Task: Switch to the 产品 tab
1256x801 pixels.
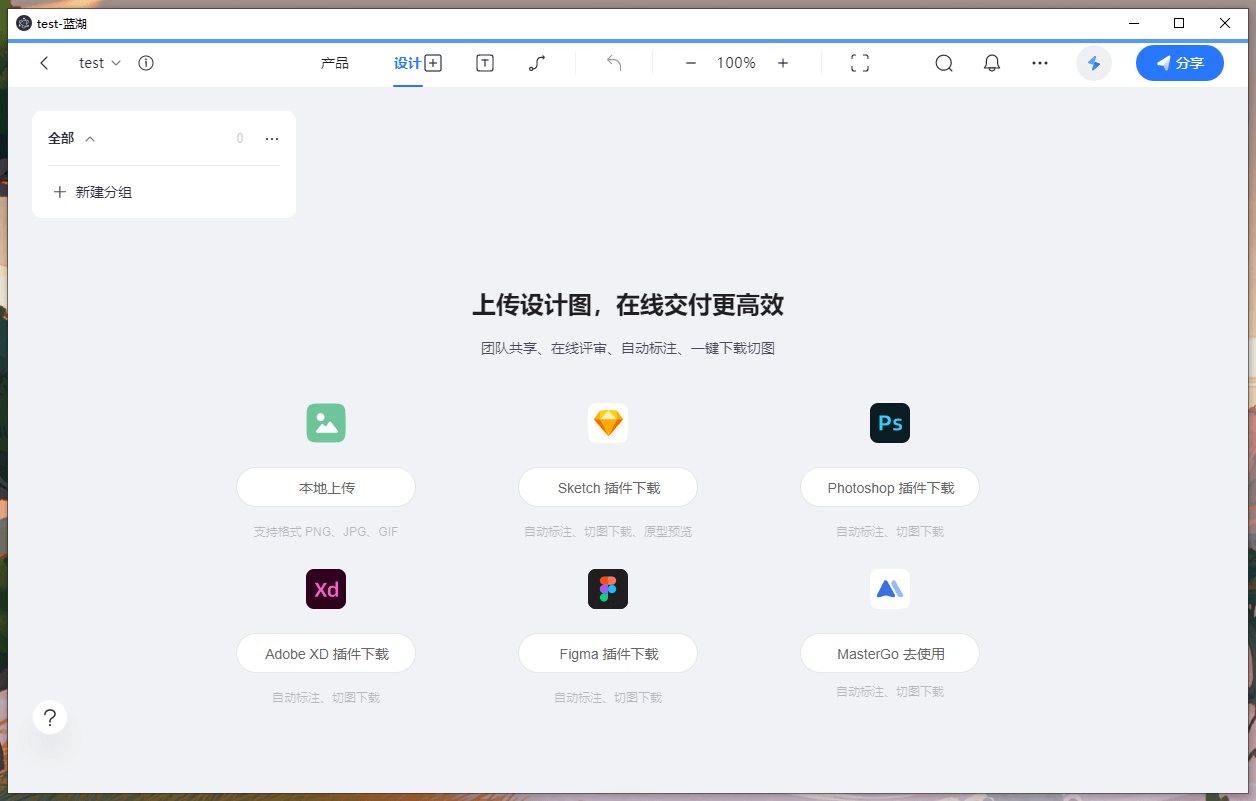Action: (335, 63)
